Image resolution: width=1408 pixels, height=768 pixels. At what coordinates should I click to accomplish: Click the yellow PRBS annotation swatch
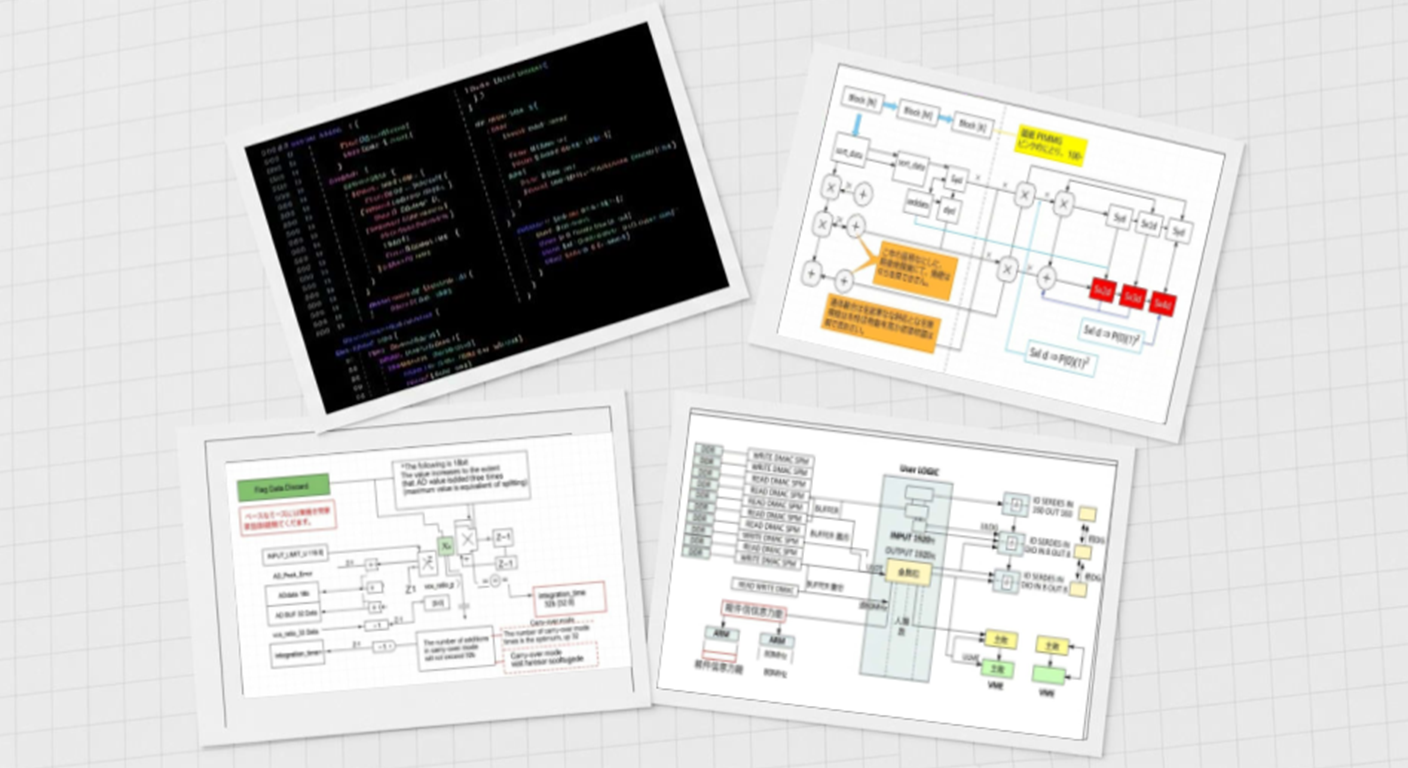pos(1050,144)
